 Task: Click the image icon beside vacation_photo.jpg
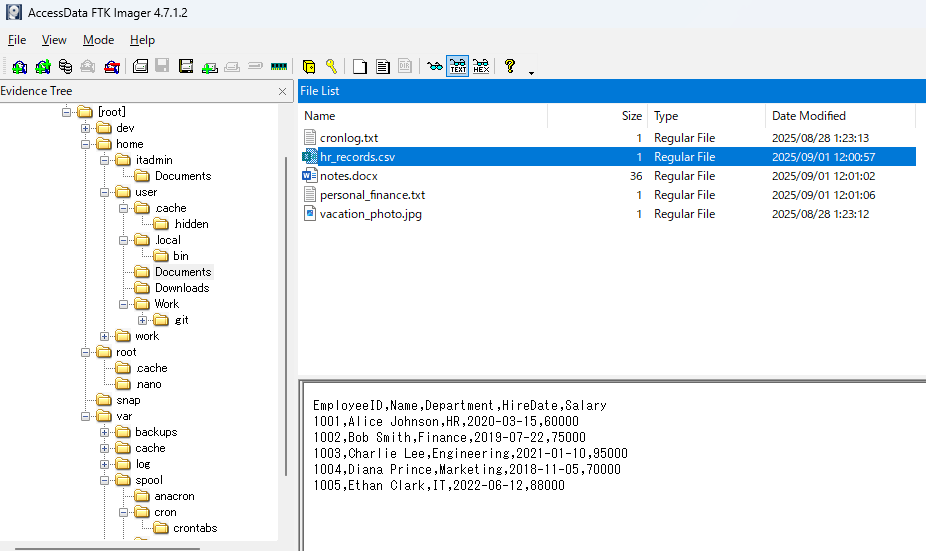[309, 213]
